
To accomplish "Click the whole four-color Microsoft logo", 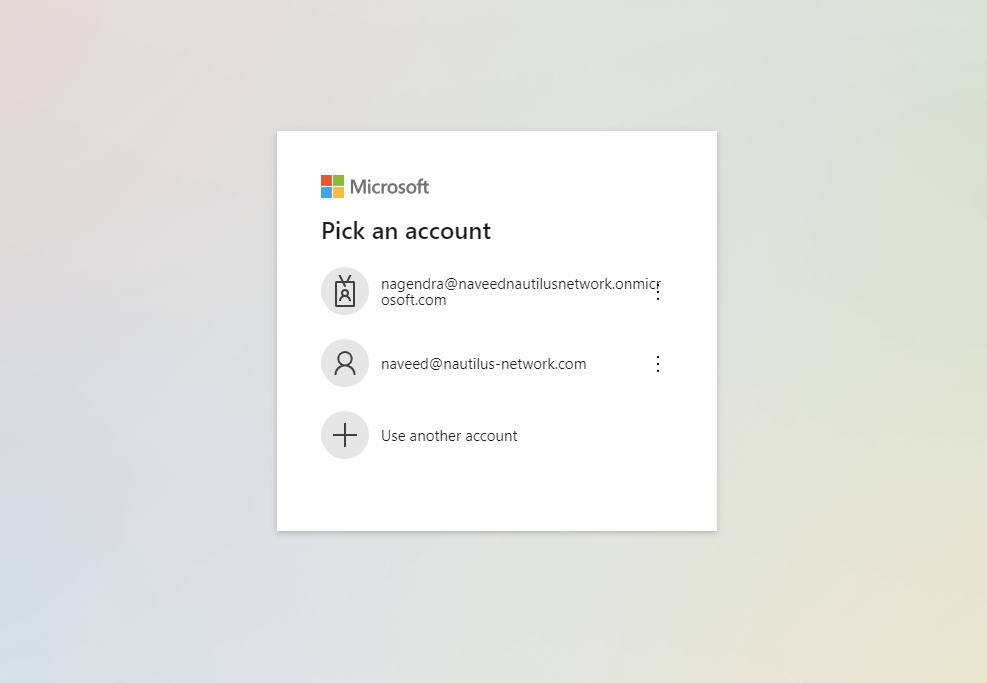I will click(332, 187).
